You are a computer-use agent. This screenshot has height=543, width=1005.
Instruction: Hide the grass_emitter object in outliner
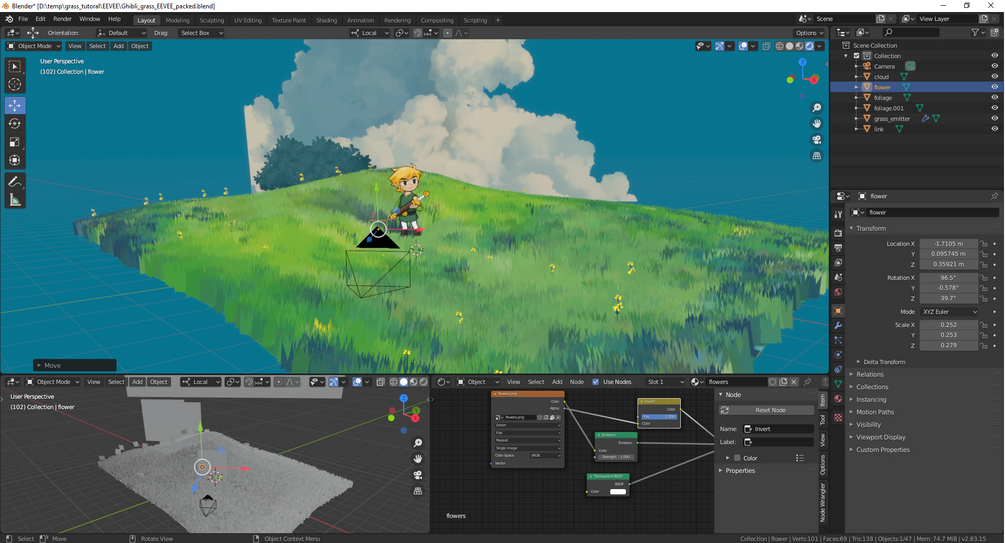(995, 119)
